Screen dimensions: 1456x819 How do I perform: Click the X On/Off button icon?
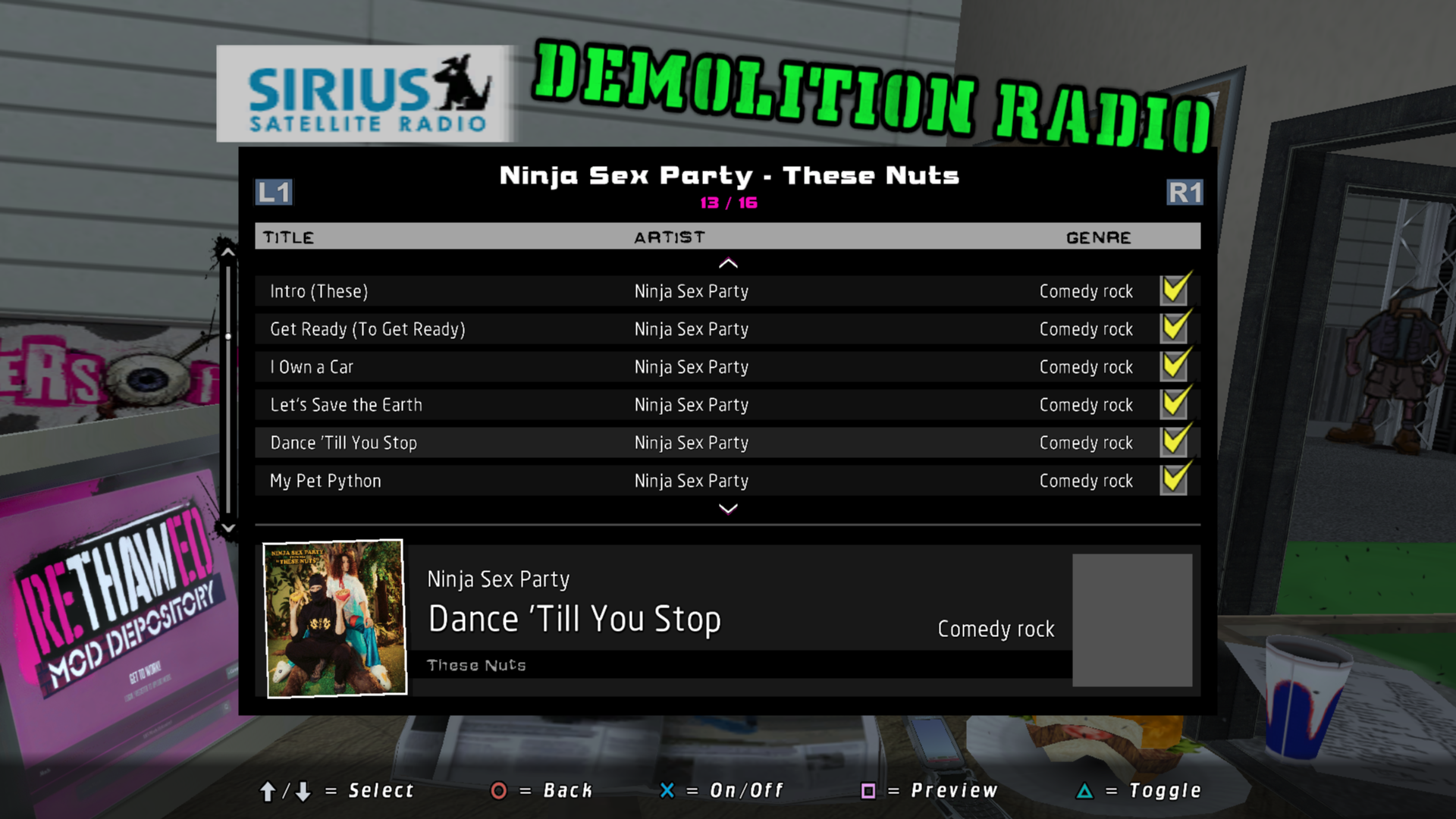[x=667, y=791]
